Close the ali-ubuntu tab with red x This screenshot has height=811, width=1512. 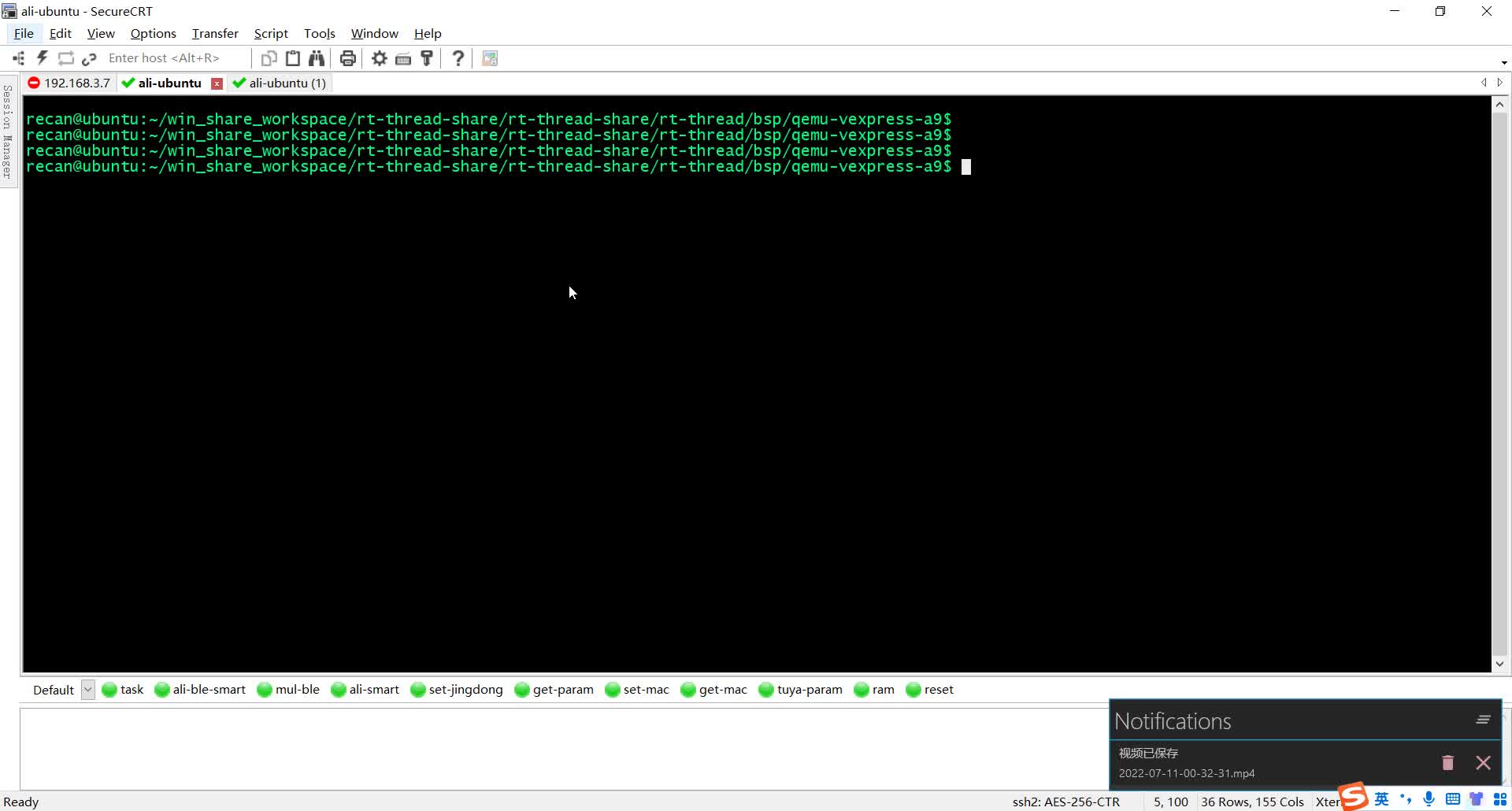click(217, 83)
